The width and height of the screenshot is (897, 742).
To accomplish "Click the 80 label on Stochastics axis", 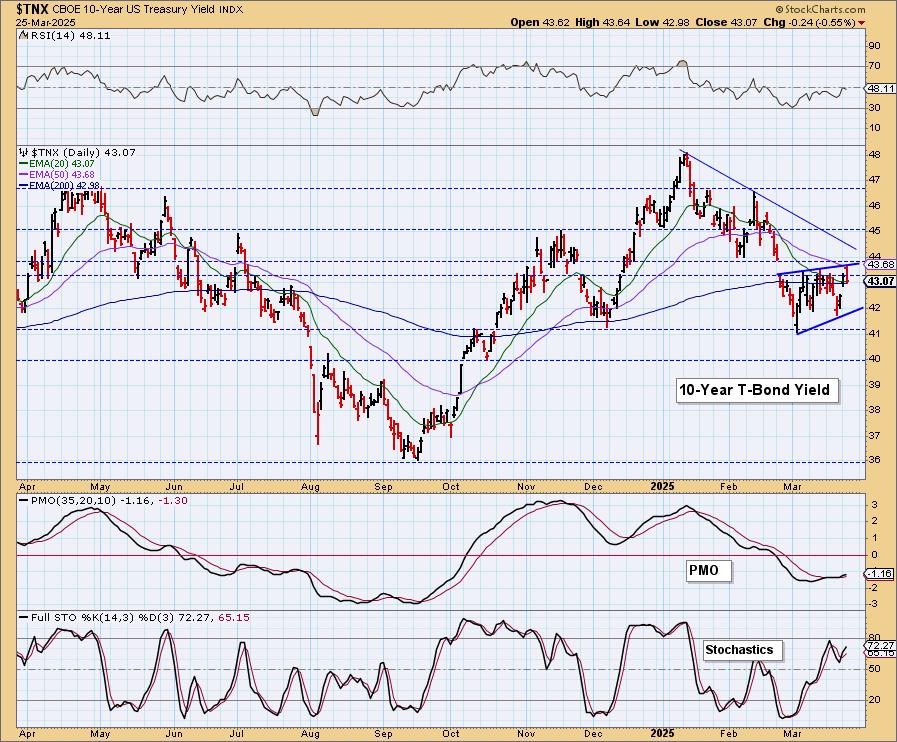I will 875,637.
